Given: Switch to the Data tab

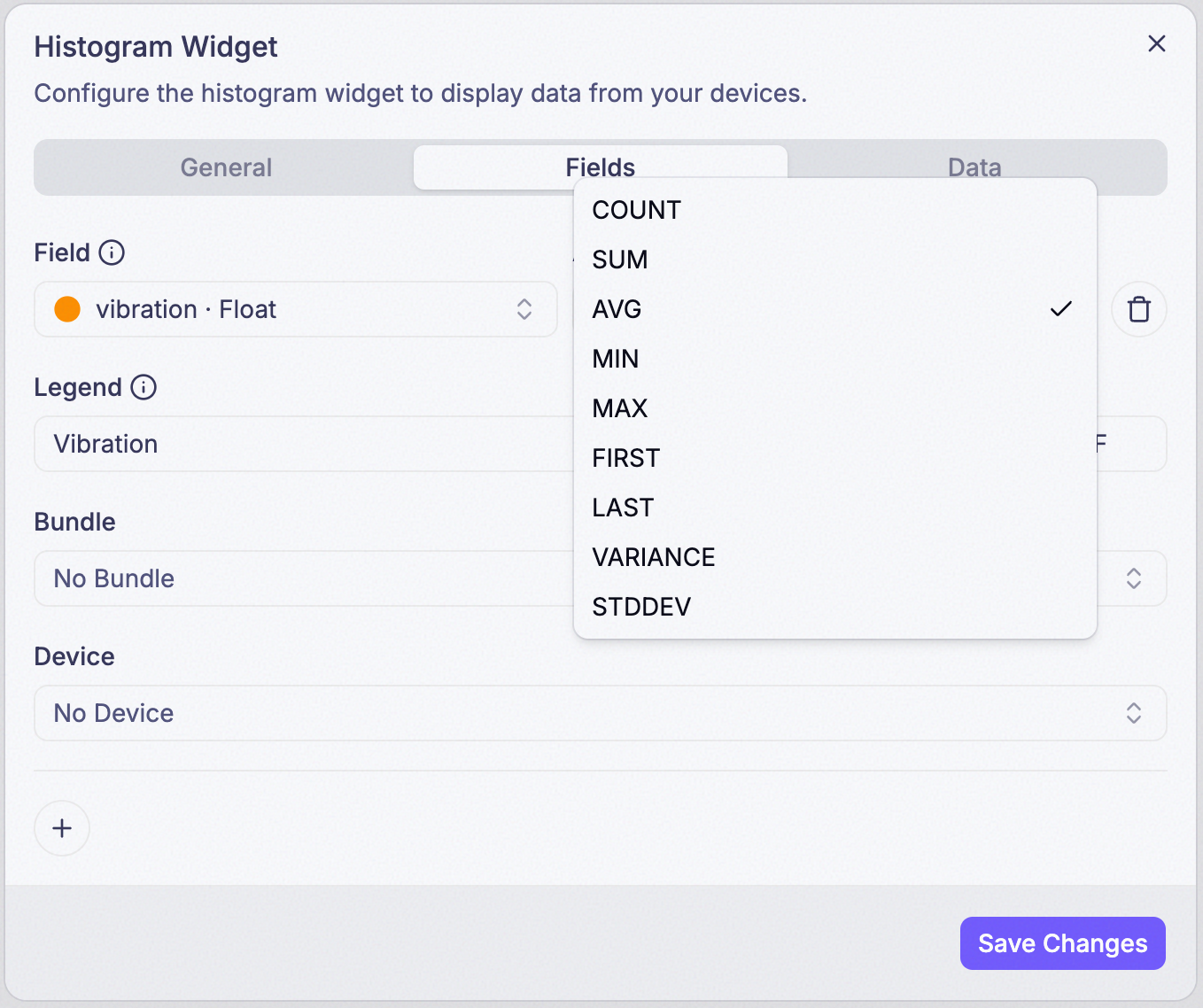Looking at the screenshot, I should pos(974,167).
